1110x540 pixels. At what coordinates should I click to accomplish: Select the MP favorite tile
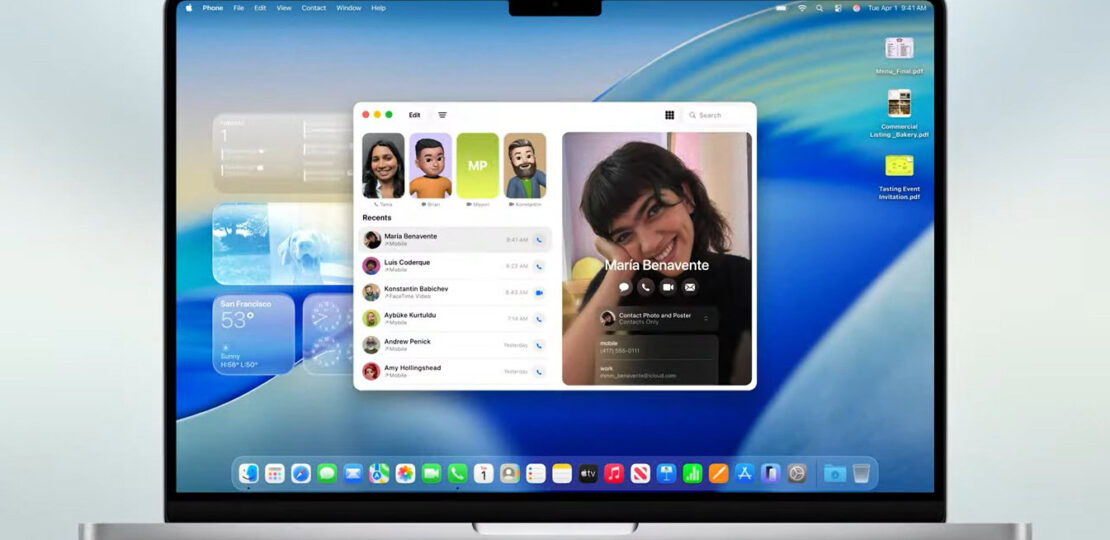pos(477,166)
